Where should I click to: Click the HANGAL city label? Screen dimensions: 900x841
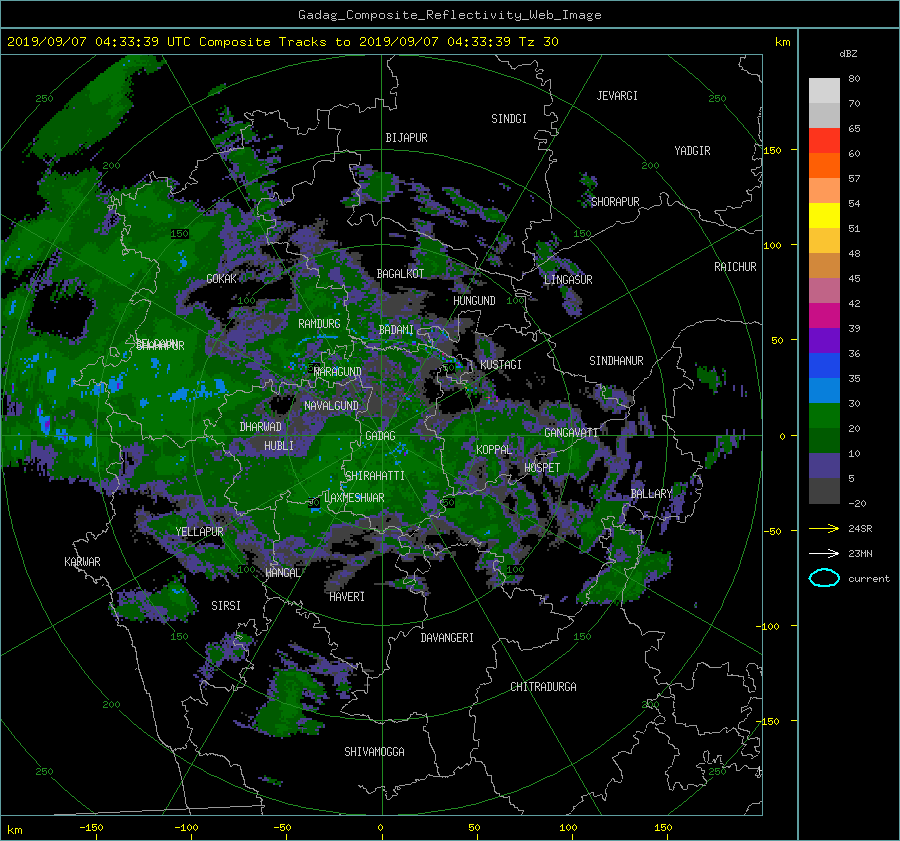(282, 573)
